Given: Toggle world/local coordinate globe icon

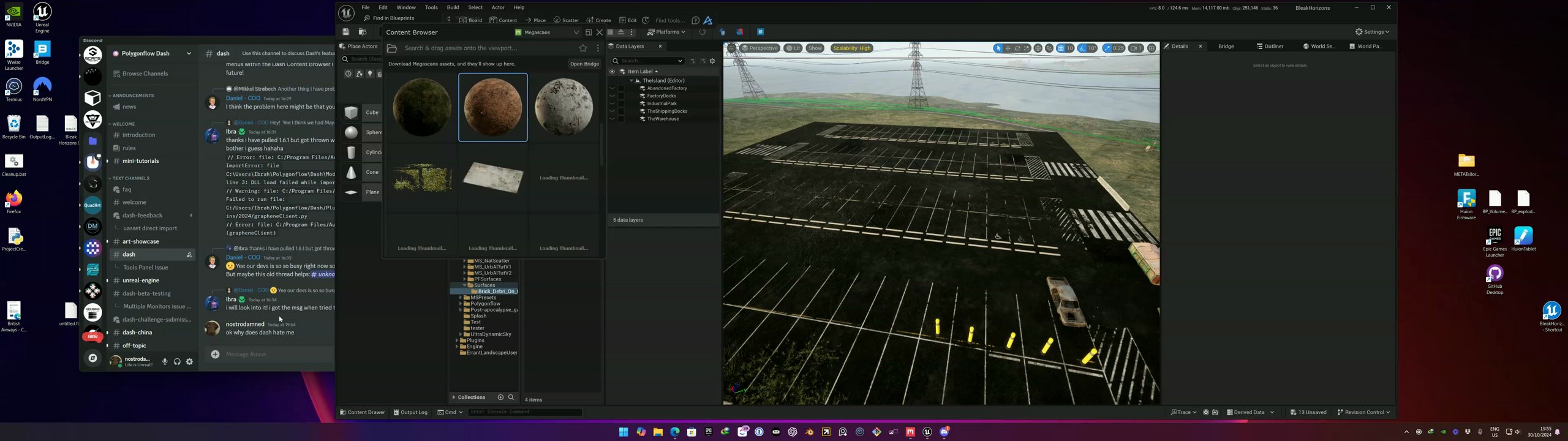Looking at the screenshot, I should coord(1038,48).
